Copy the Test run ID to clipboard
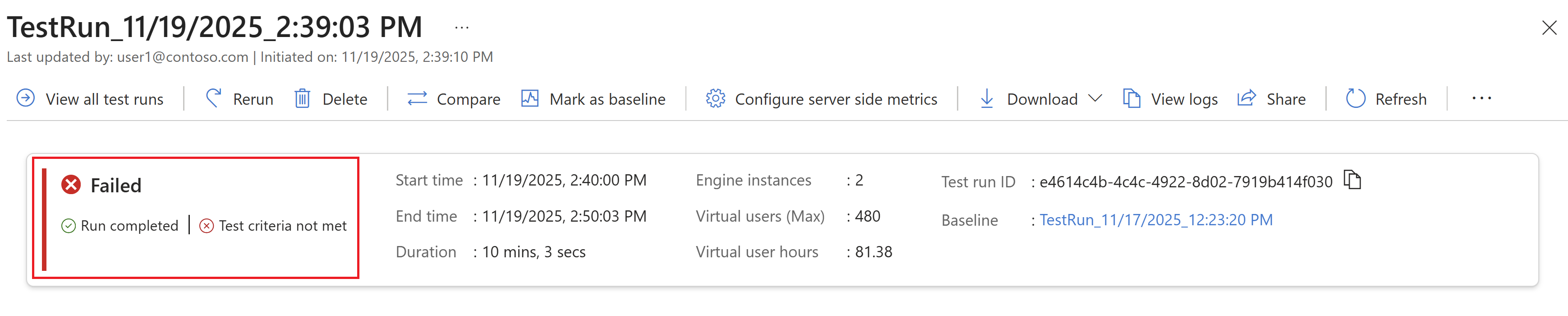Viewport: 1568px width, 316px height. 1352,180
